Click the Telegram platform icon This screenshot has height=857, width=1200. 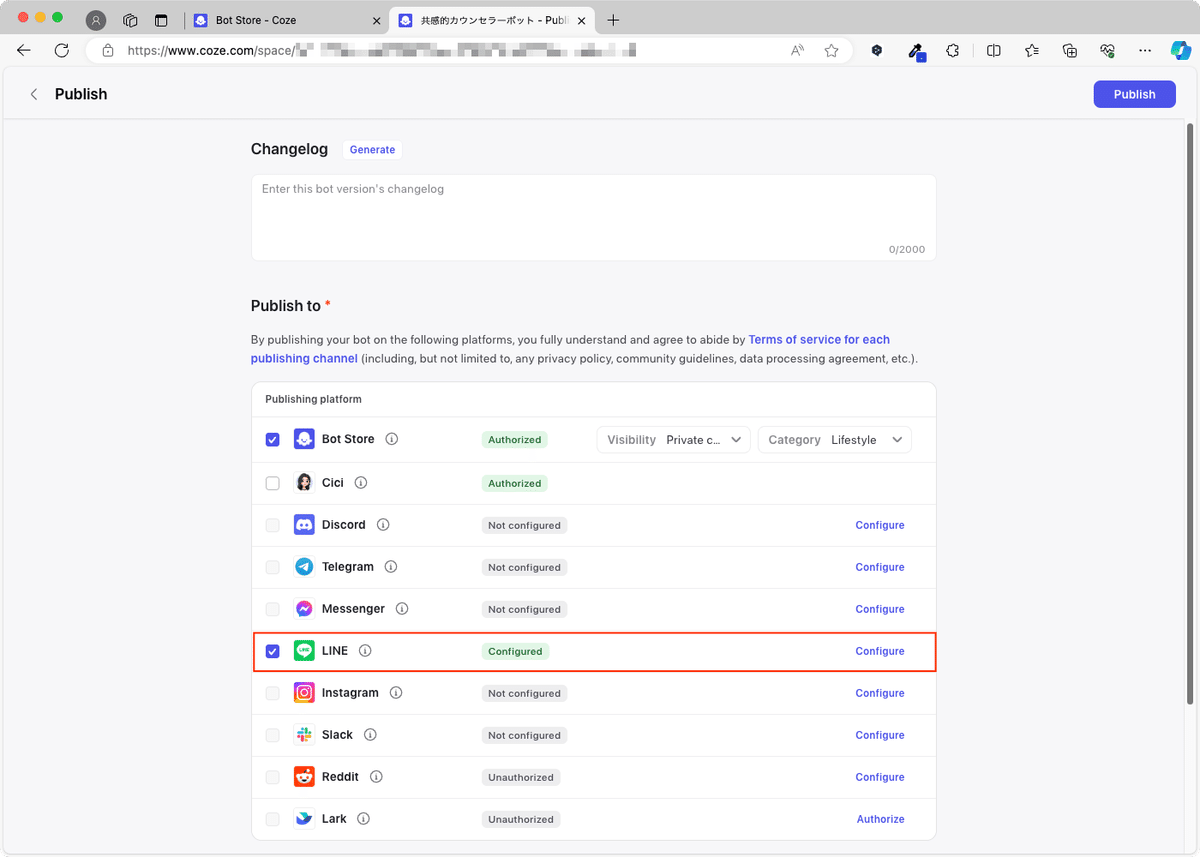point(304,567)
